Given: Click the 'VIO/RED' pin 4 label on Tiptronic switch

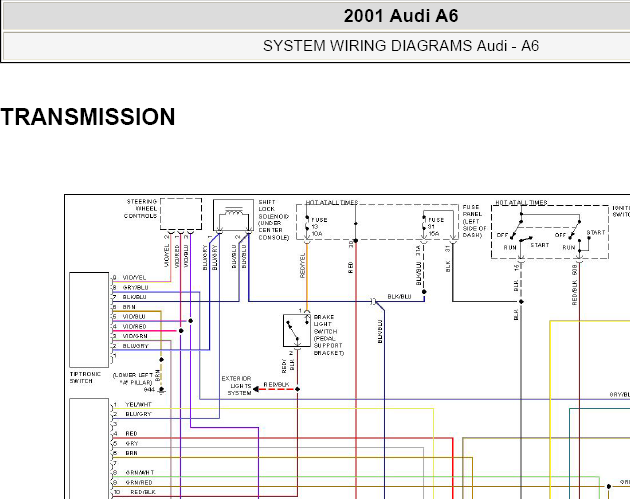Looking at the screenshot, I should pyautogui.click(x=135, y=327).
